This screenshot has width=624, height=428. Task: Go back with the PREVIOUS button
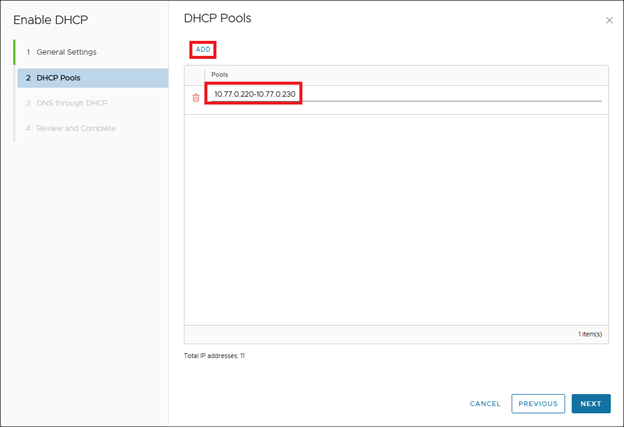(538, 404)
